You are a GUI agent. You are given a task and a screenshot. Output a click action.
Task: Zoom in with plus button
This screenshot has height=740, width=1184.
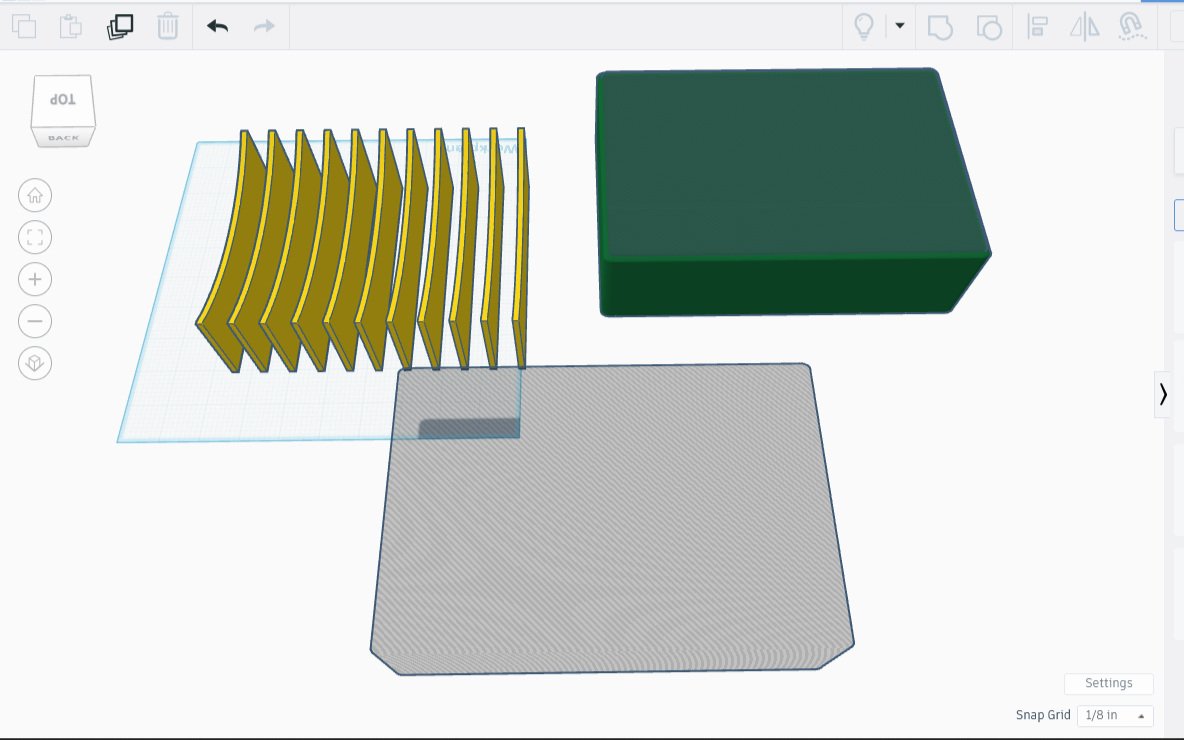click(35, 279)
